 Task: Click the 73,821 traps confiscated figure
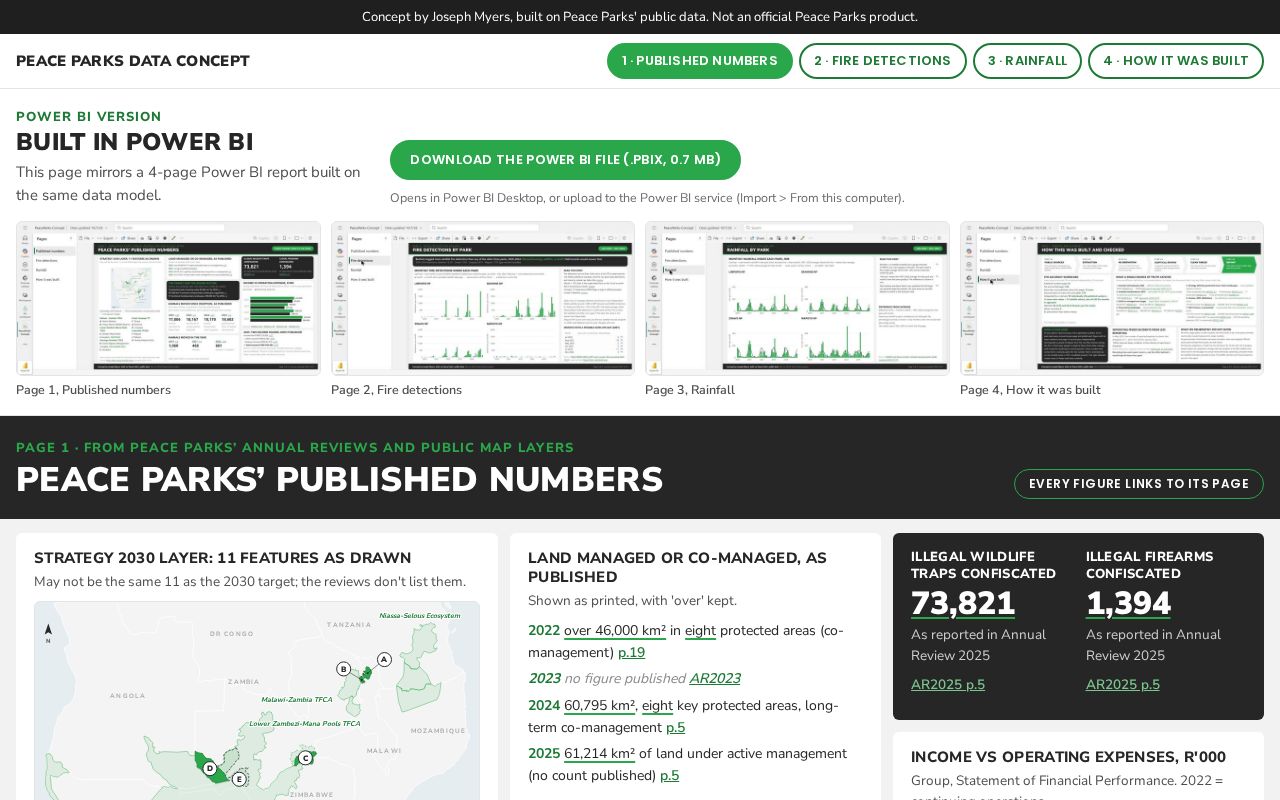pyautogui.click(x=963, y=604)
